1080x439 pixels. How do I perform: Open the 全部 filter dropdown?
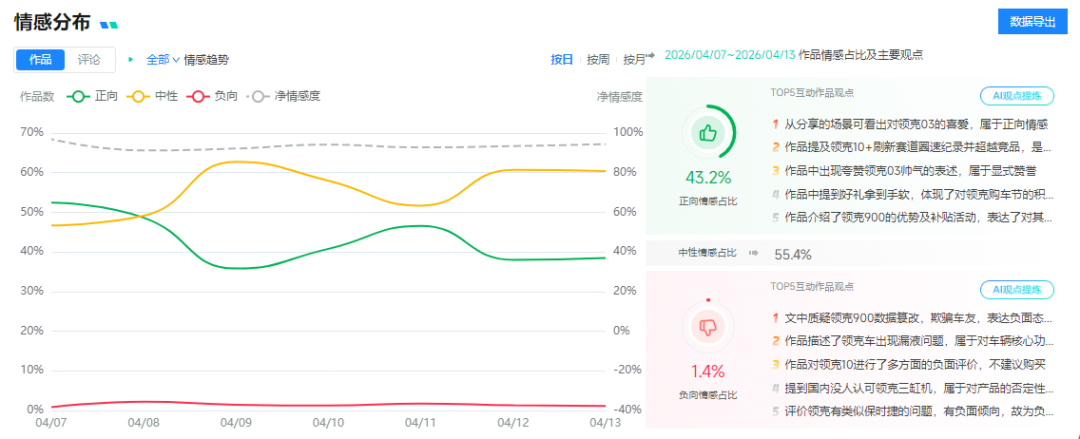click(163, 59)
